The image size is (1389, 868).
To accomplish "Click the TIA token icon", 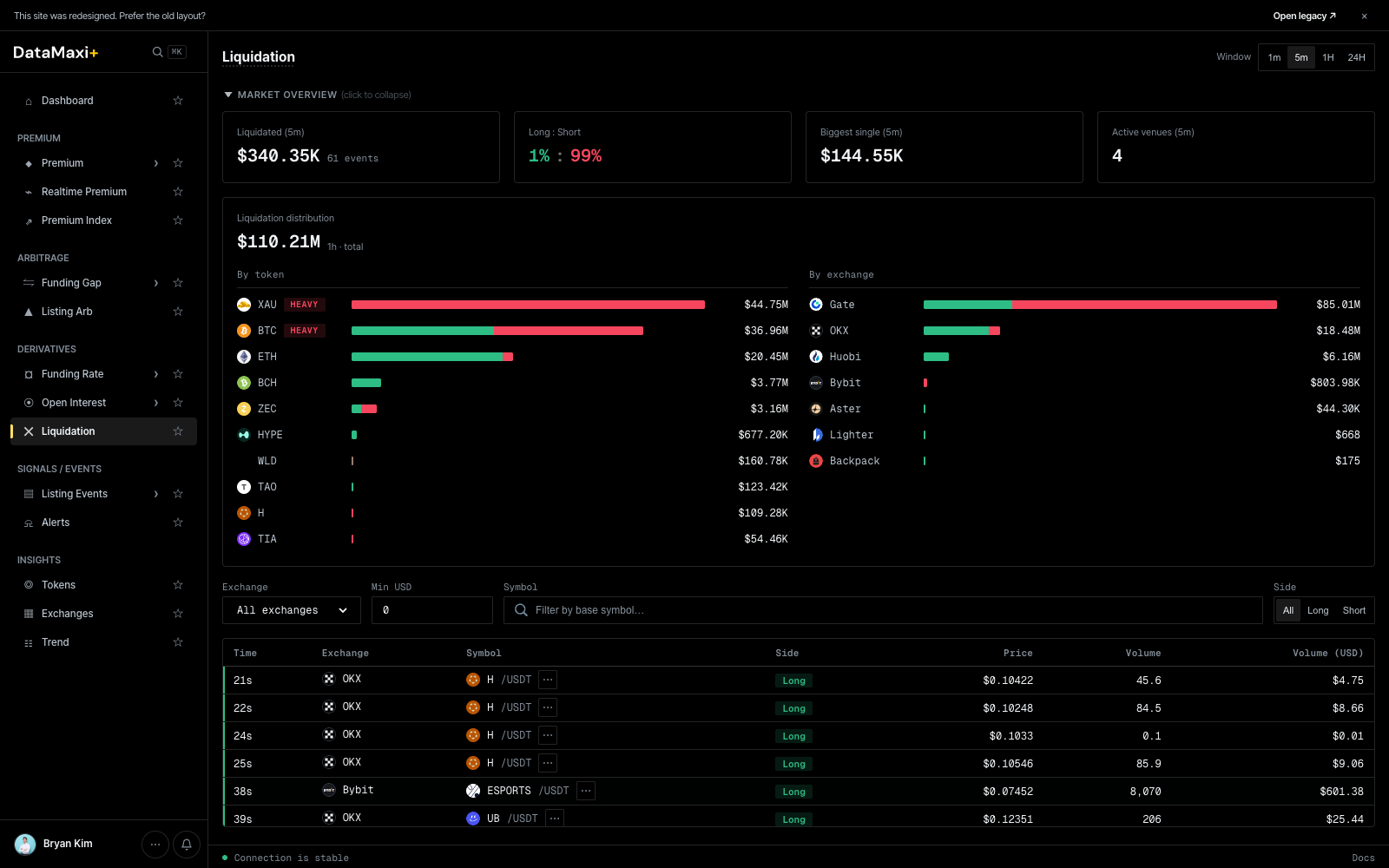I will tap(244, 539).
